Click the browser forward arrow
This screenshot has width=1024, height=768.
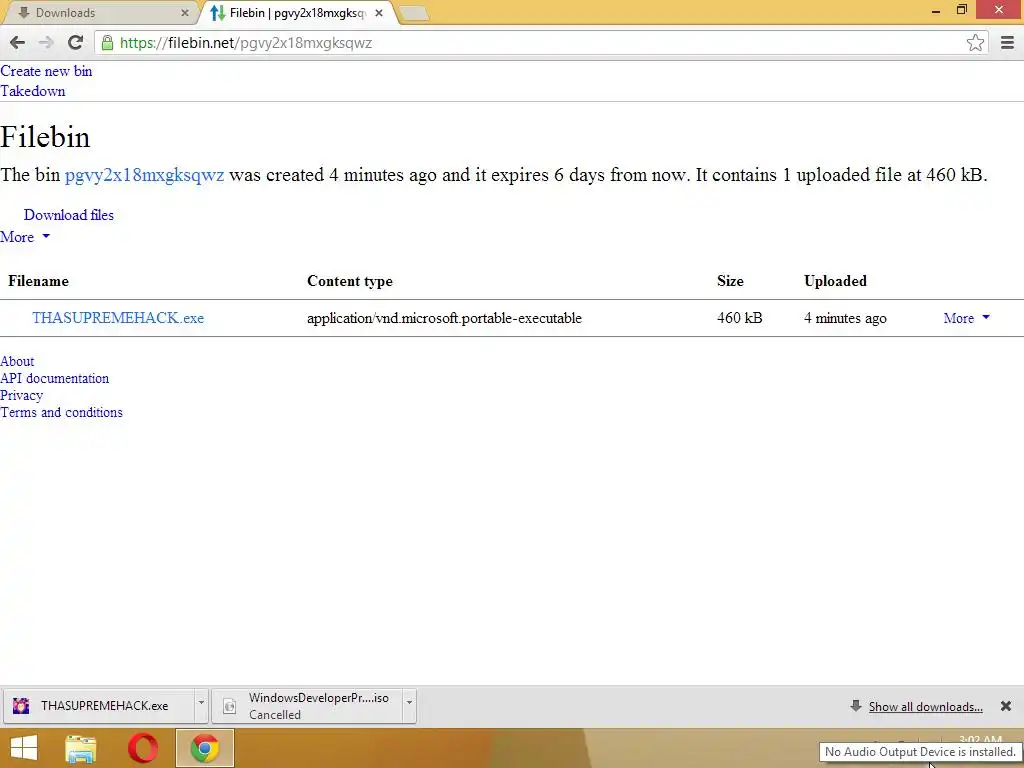46,43
